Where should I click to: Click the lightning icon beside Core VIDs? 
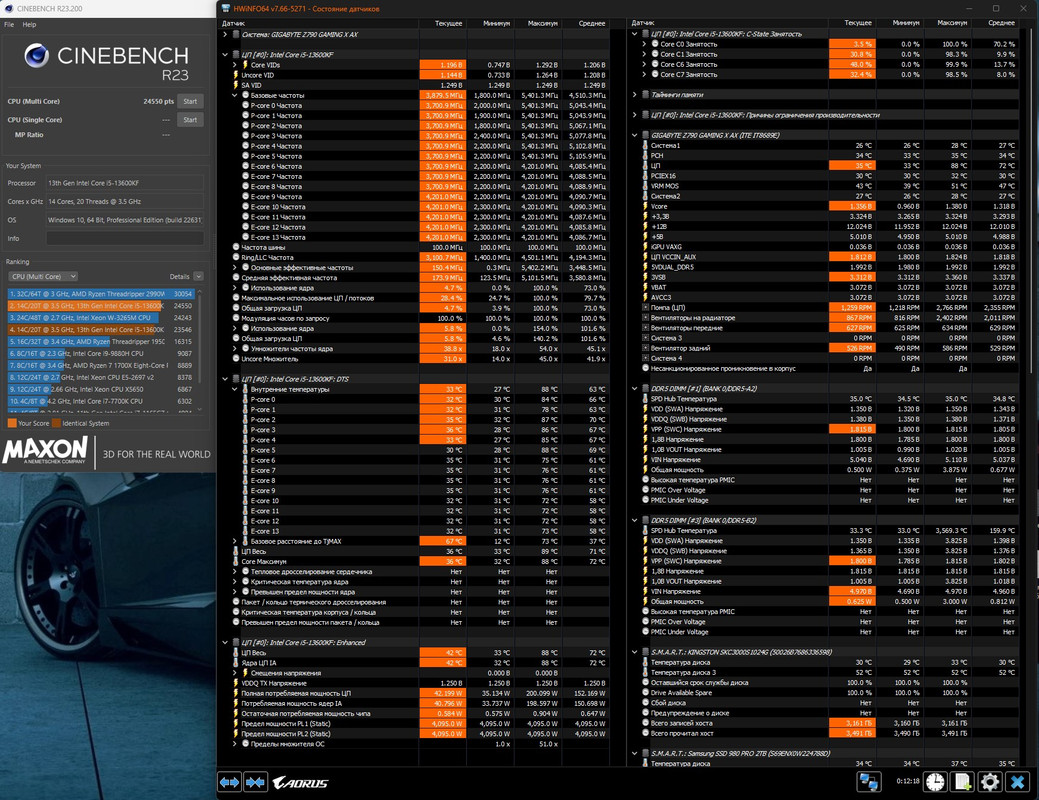tap(245, 65)
